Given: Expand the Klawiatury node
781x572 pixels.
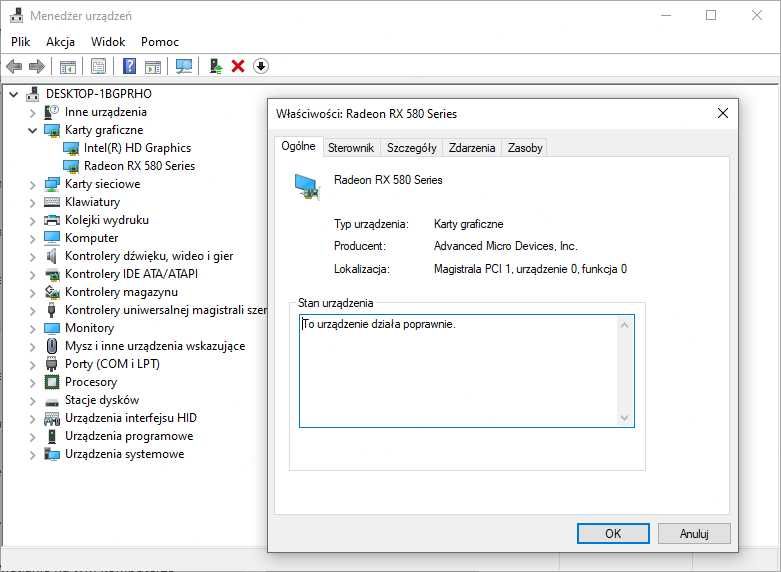Looking at the screenshot, I should [32, 203].
